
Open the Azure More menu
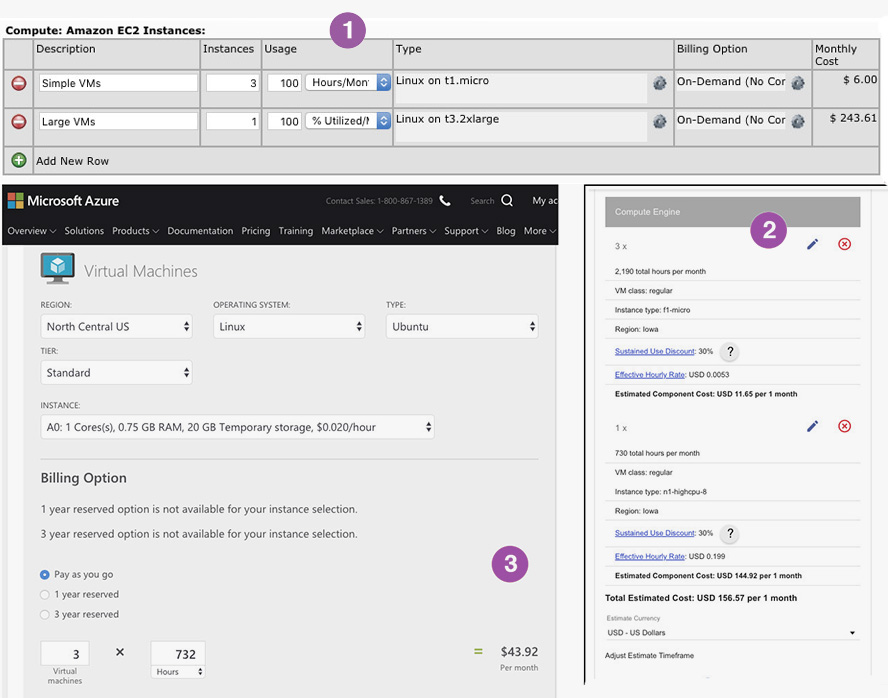[x=540, y=231]
